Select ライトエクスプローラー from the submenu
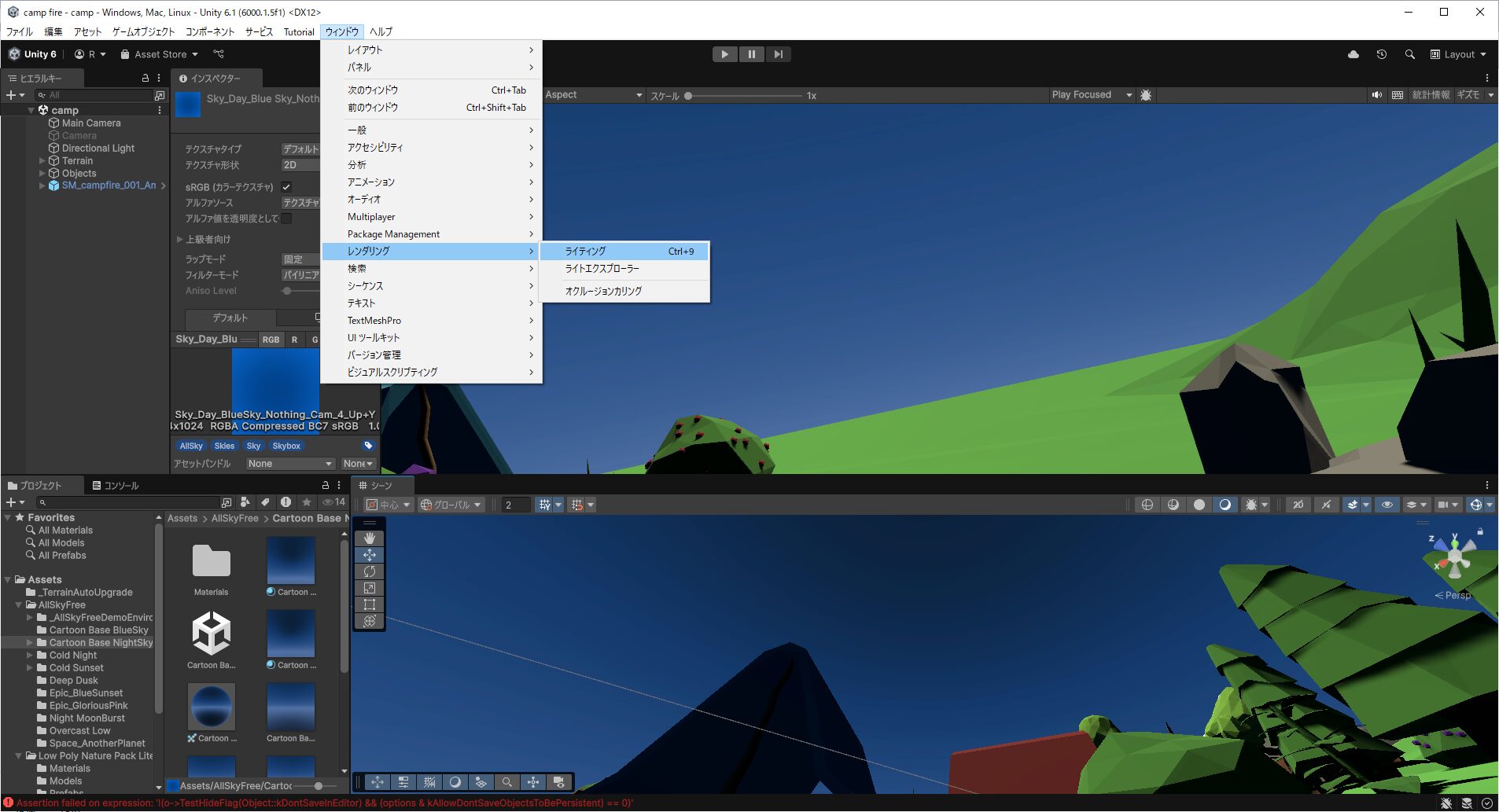Viewport: 1499px width, 812px height. (624, 269)
